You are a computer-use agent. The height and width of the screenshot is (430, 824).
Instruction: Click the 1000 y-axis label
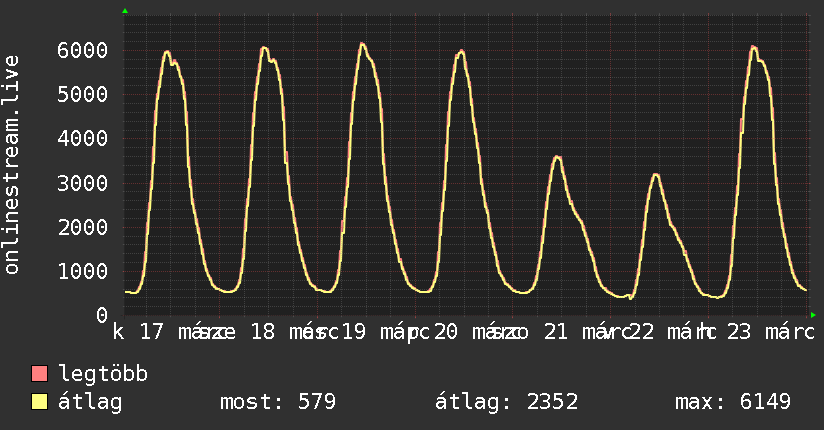[83, 272]
